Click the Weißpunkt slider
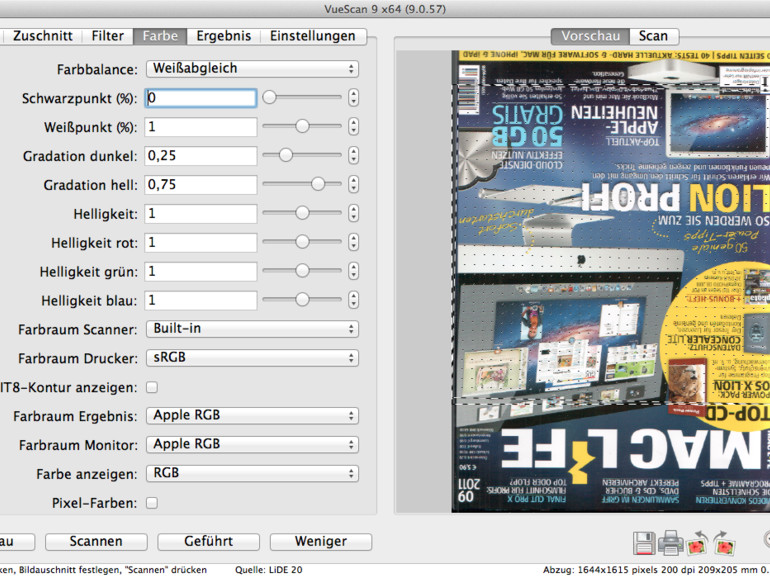 (302, 127)
